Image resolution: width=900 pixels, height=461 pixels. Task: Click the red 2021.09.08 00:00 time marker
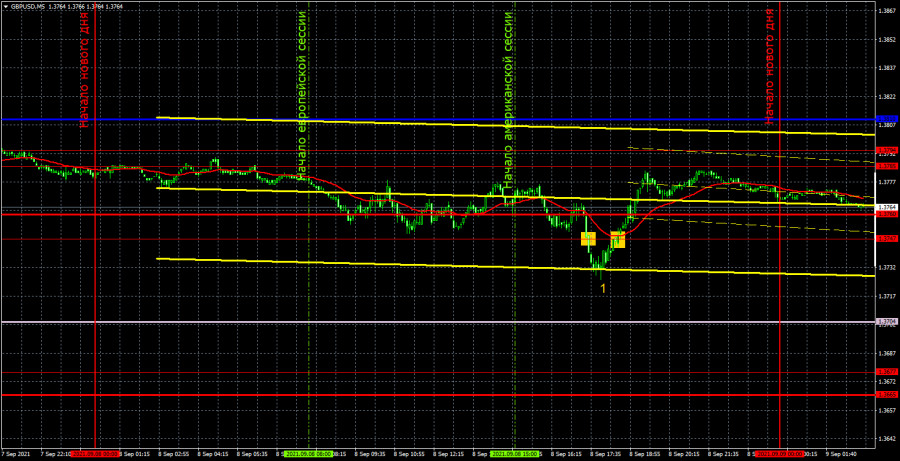click(x=95, y=454)
